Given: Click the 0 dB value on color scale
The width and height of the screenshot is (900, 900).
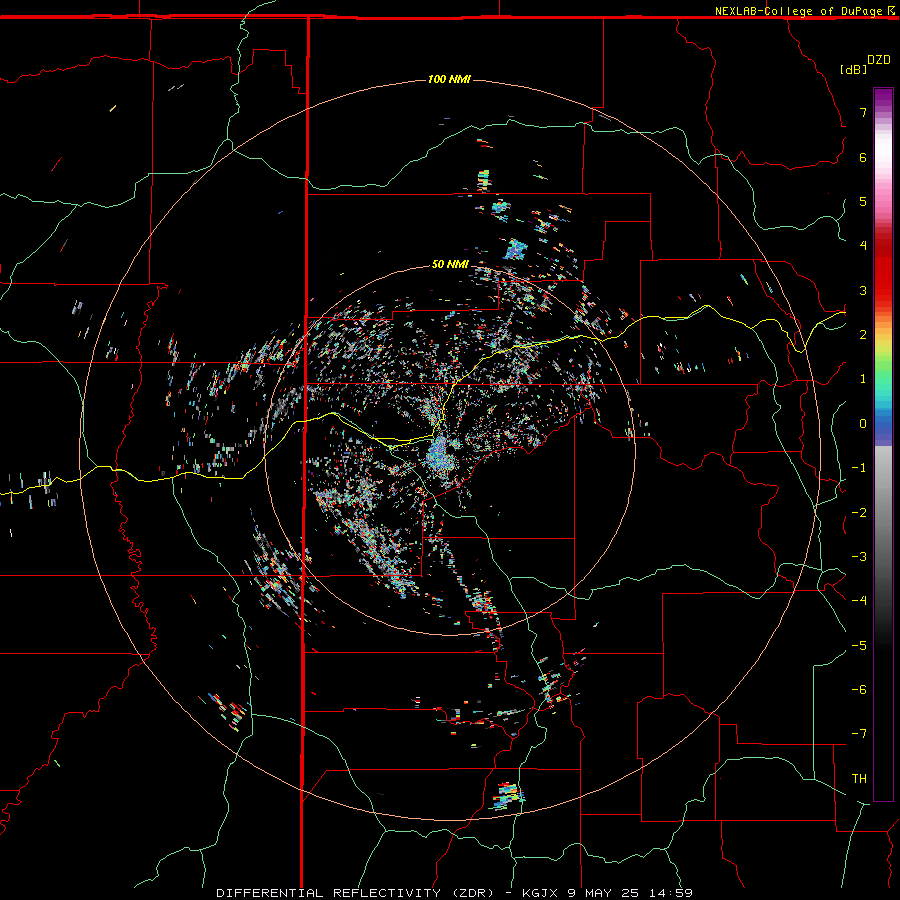Looking at the screenshot, I should pos(863,424).
